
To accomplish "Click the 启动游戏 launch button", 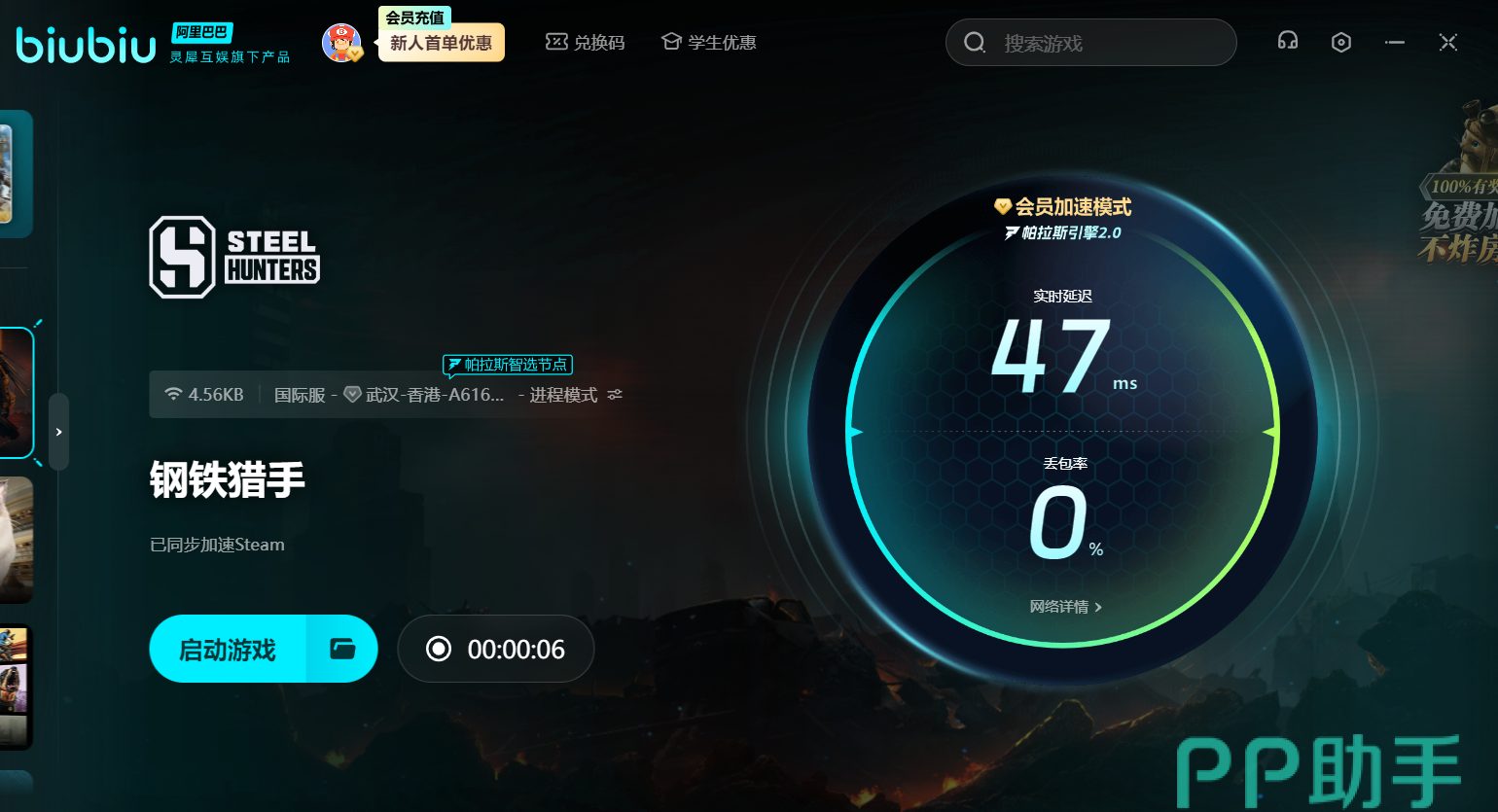I will coord(229,649).
